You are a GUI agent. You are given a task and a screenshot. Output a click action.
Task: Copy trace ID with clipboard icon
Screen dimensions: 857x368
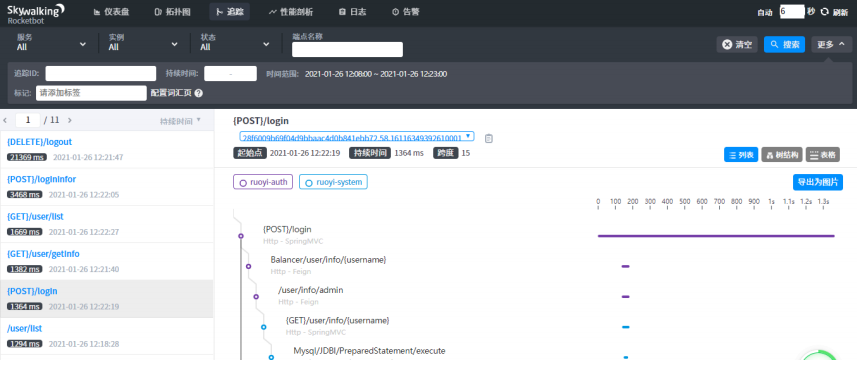(489, 138)
